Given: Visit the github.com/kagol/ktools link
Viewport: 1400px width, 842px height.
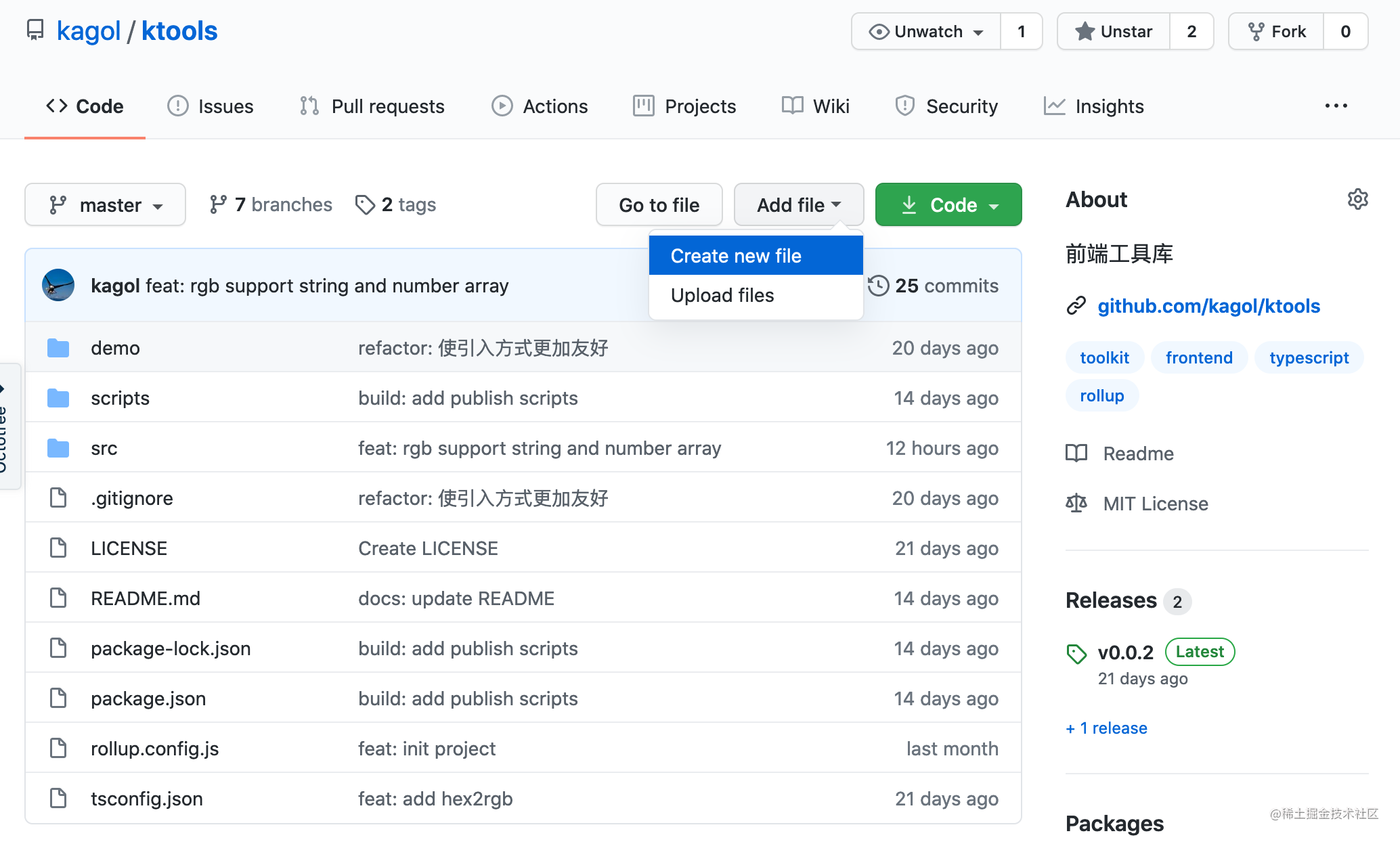Looking at the screenshot, I should tap(1208, 306).
